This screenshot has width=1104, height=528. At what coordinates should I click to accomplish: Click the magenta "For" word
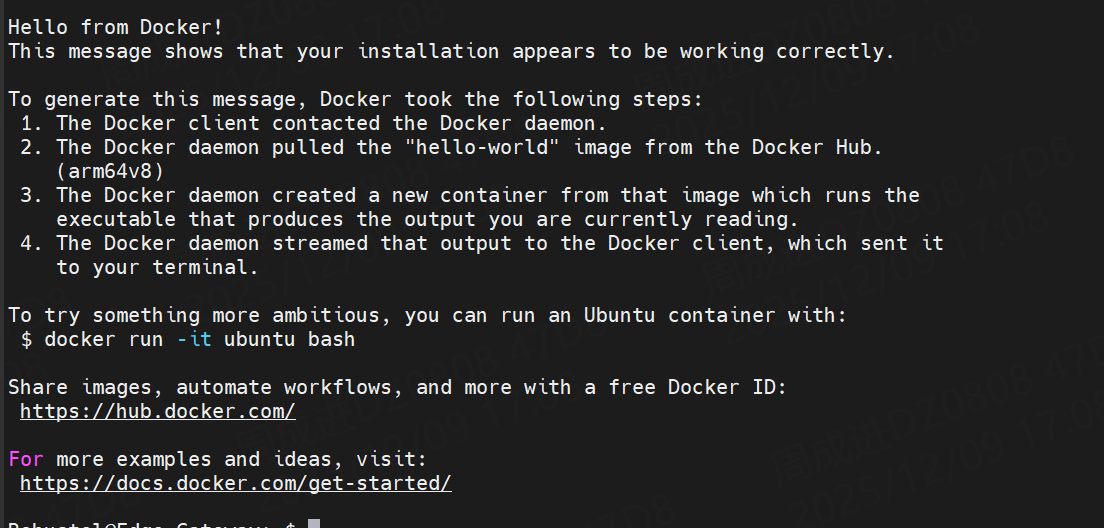click(x=26, y=459)
